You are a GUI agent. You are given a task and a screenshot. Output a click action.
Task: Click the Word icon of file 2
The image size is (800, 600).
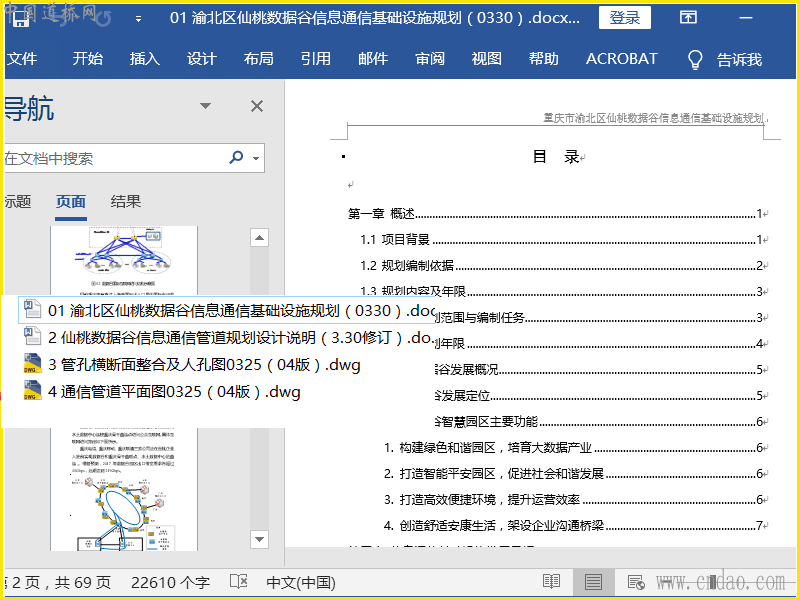point(33,336)
